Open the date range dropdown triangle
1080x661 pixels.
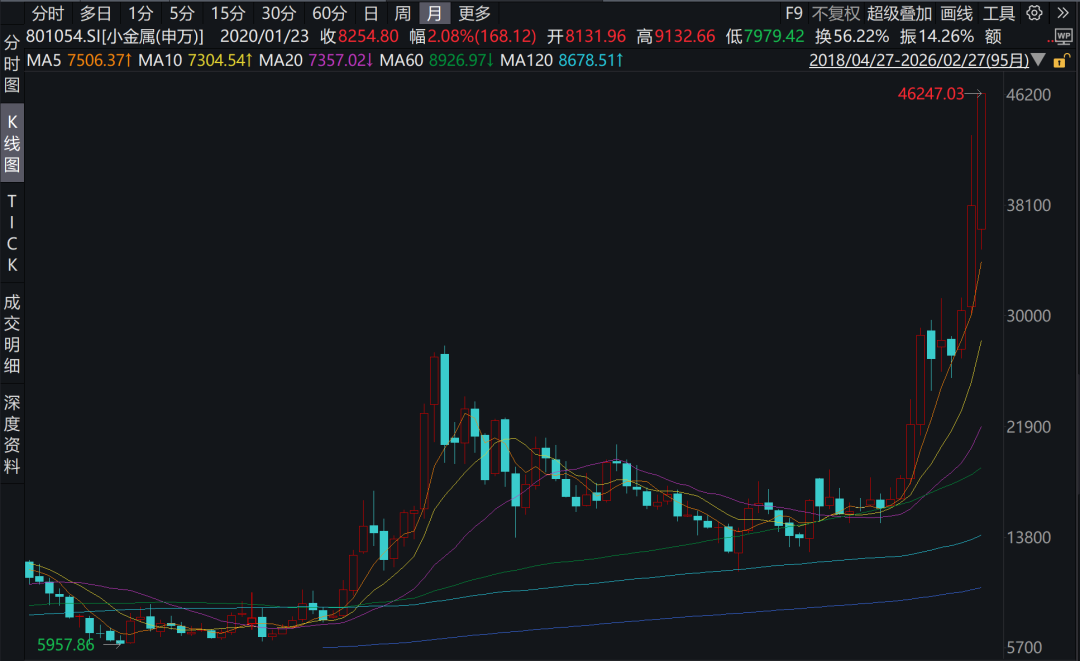1036,60
